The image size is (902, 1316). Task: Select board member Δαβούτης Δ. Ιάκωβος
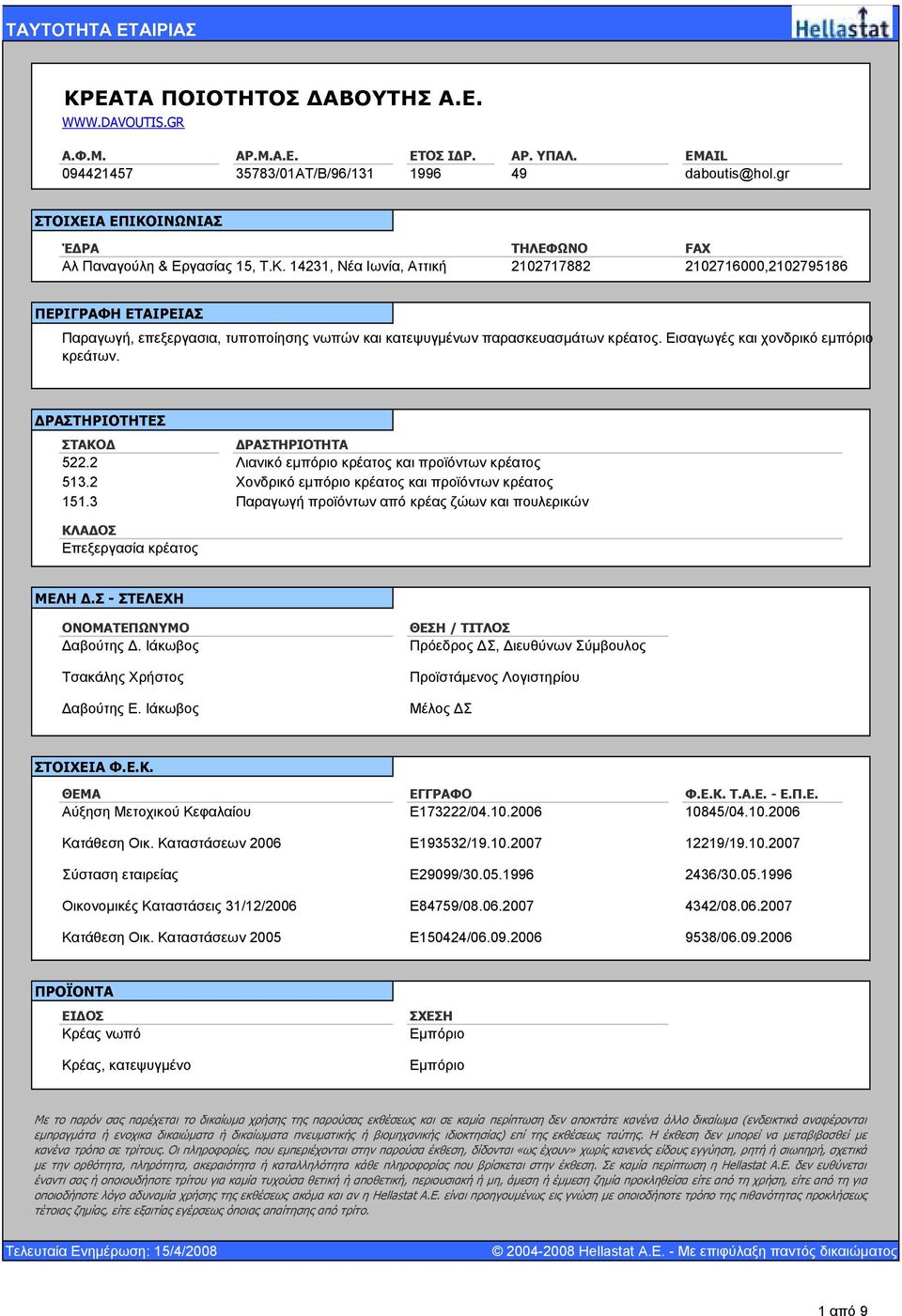tap(131, 645)
